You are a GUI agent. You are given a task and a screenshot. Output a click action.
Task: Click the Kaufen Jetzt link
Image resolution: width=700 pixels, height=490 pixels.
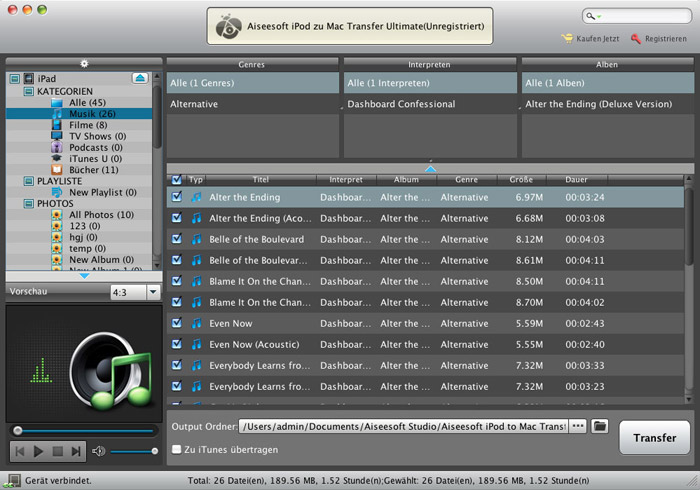597,39
